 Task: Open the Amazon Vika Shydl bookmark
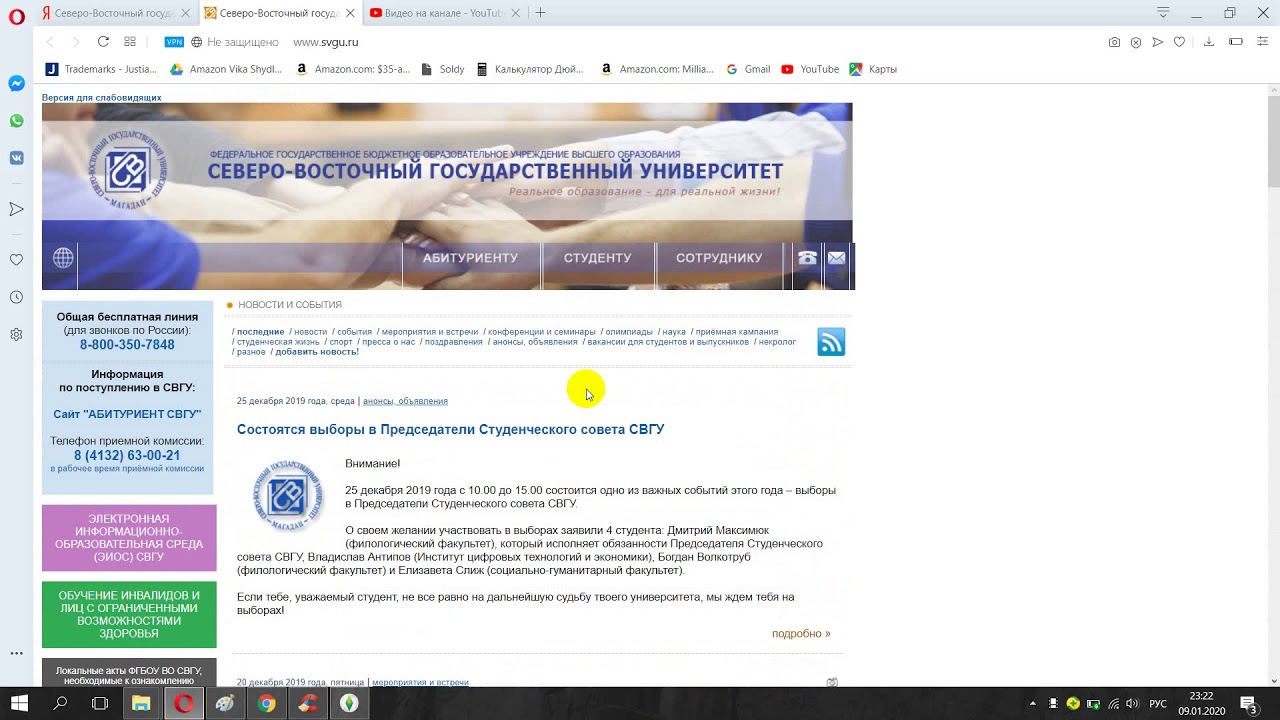(x=226, y=69)
